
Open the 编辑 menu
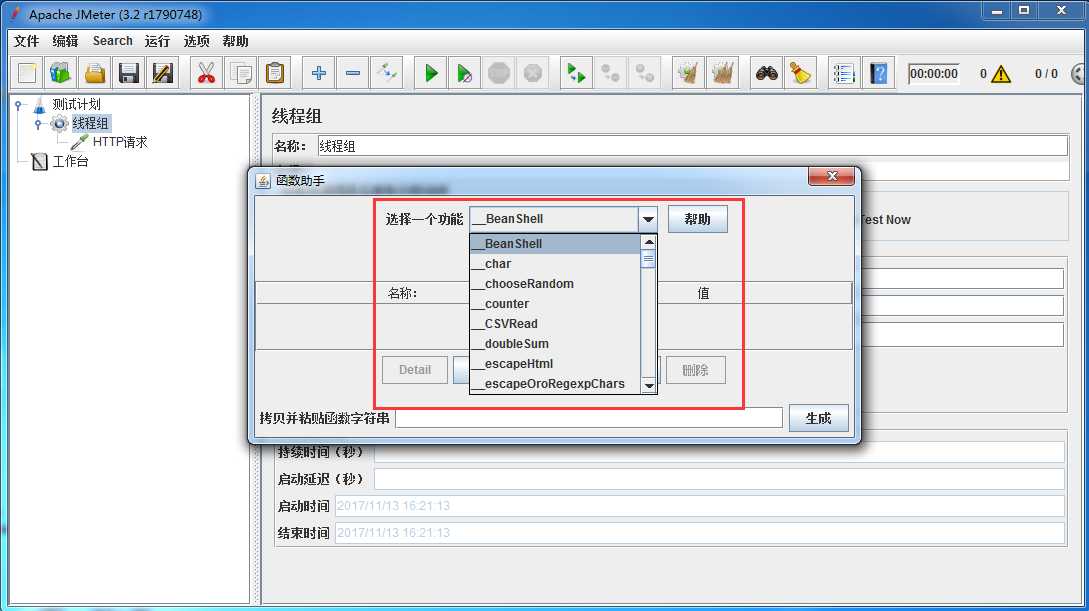point(65,41)
